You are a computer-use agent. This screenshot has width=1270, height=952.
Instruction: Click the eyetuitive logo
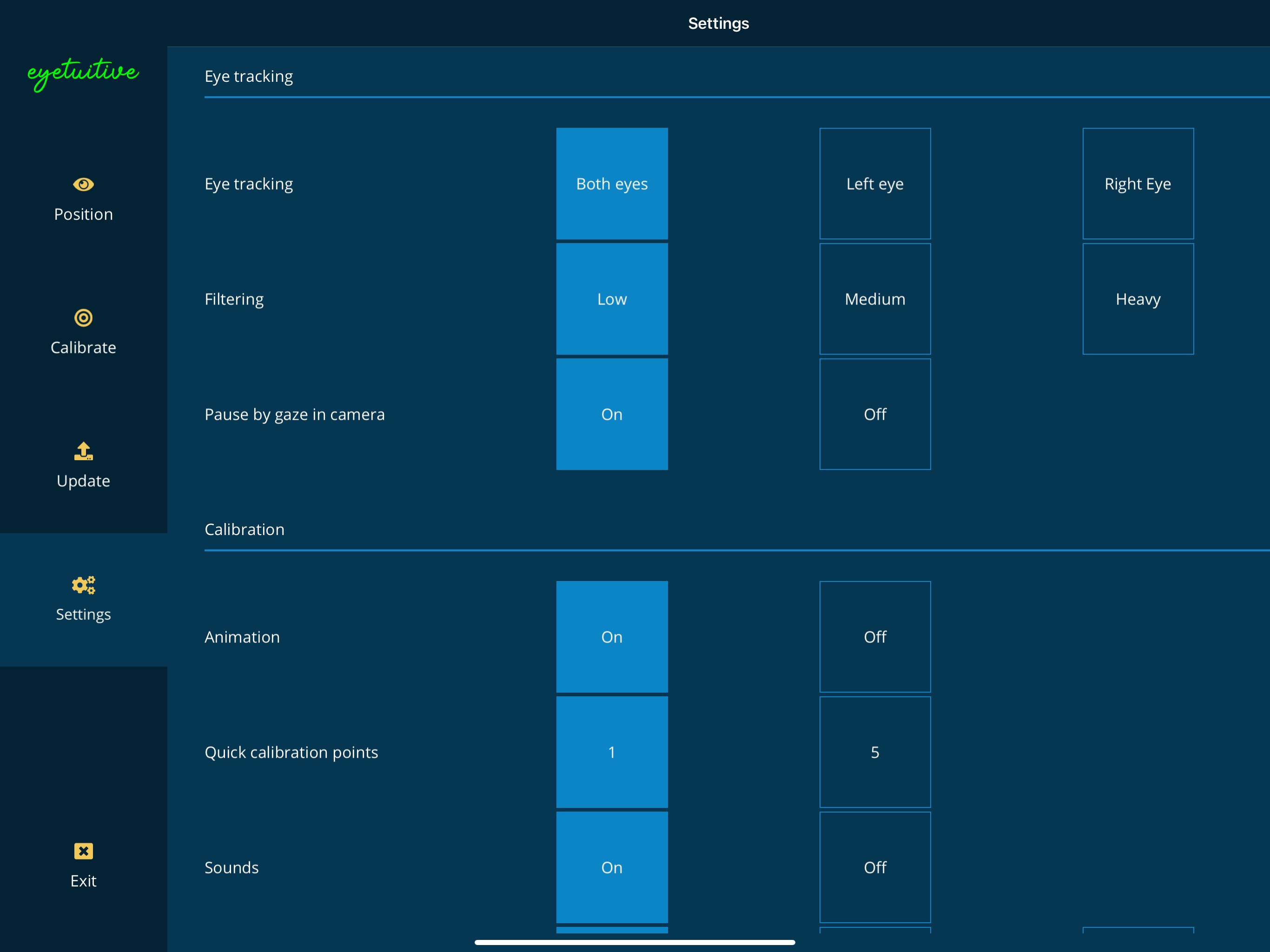point(83,73)
